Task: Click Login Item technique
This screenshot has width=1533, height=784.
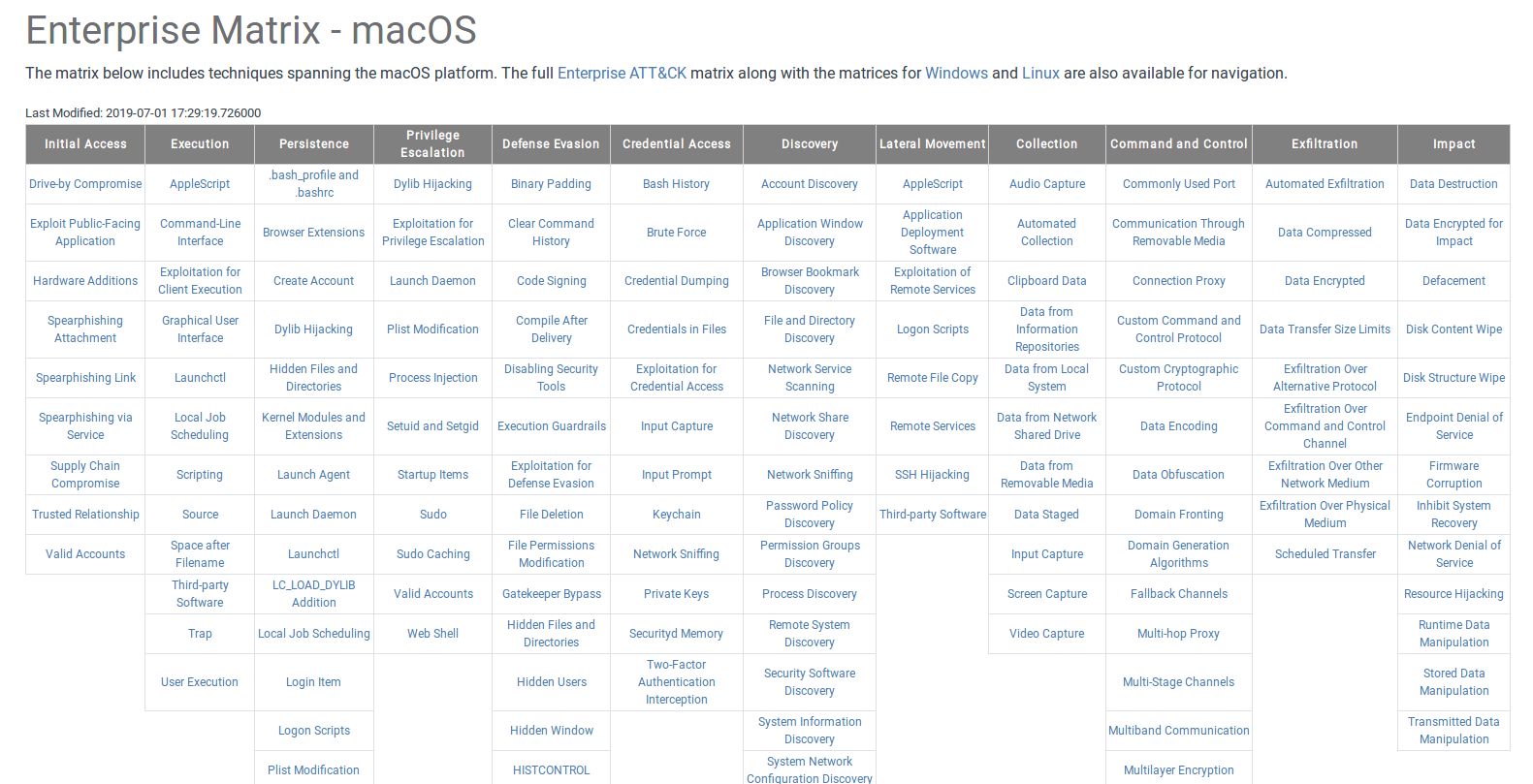Action: 314,681
